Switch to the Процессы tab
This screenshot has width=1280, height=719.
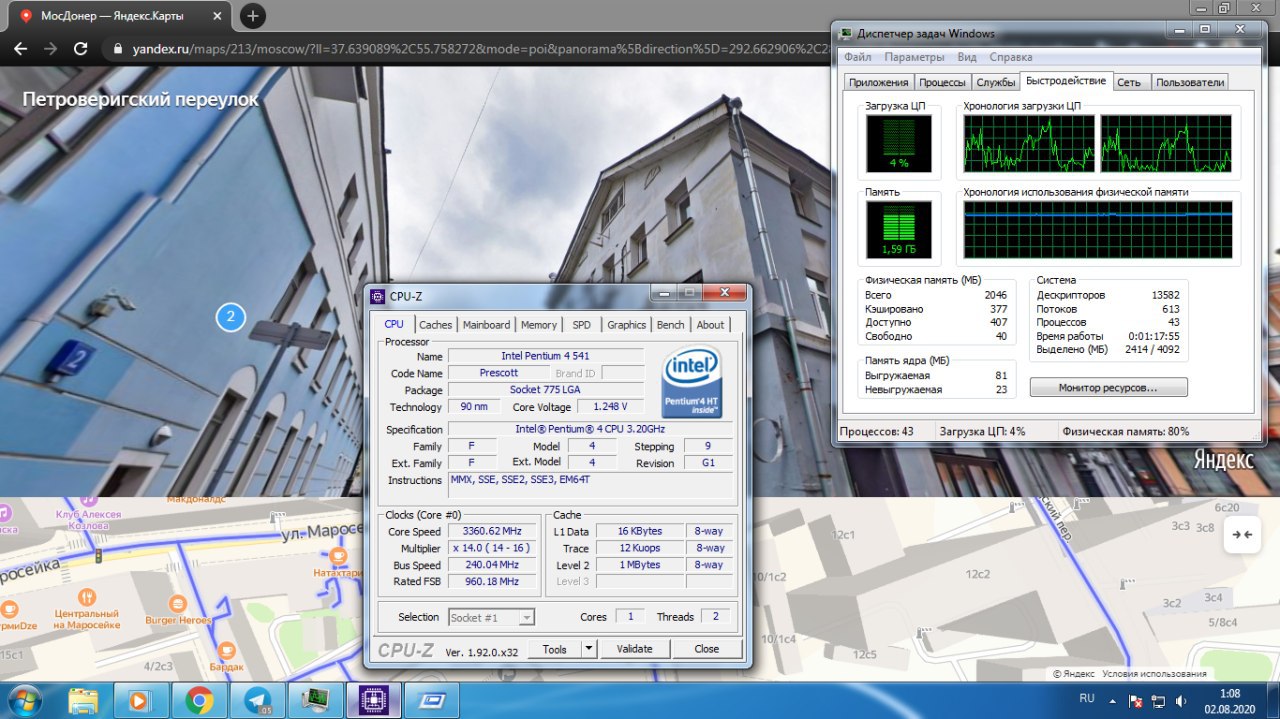tap(942, 82)
